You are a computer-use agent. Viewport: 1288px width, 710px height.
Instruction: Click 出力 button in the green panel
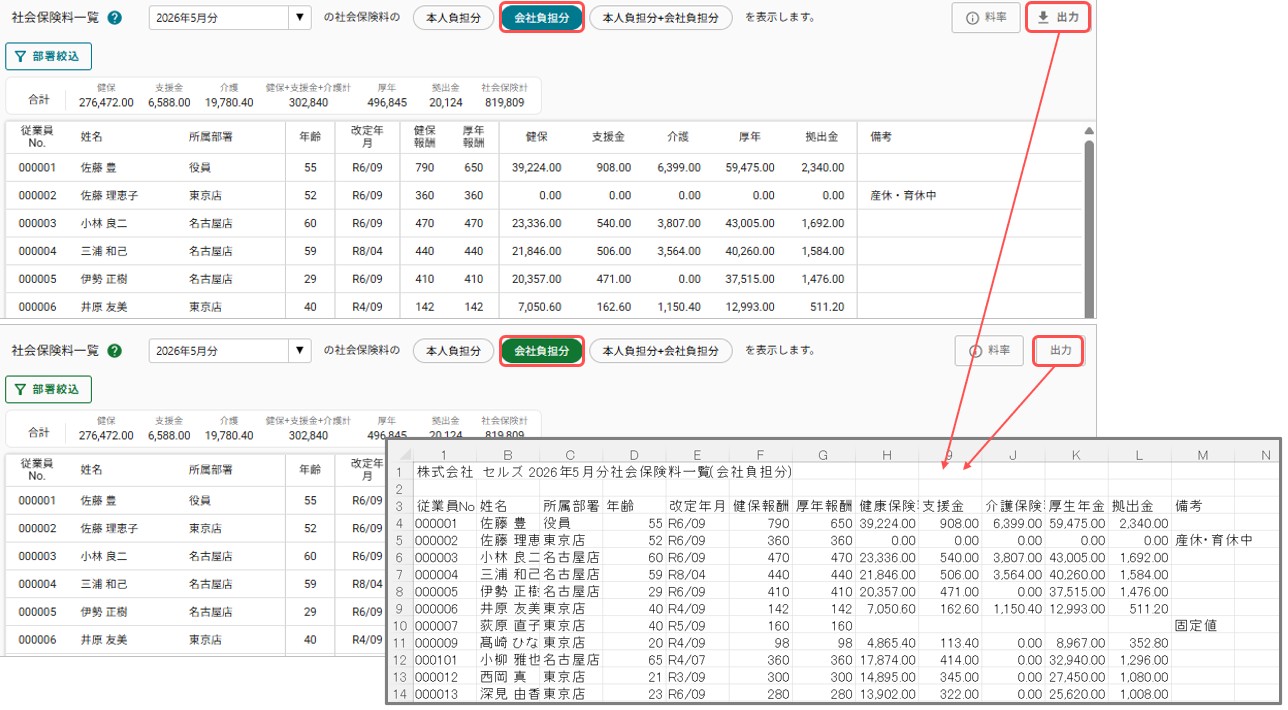(x=1060, y=351)
